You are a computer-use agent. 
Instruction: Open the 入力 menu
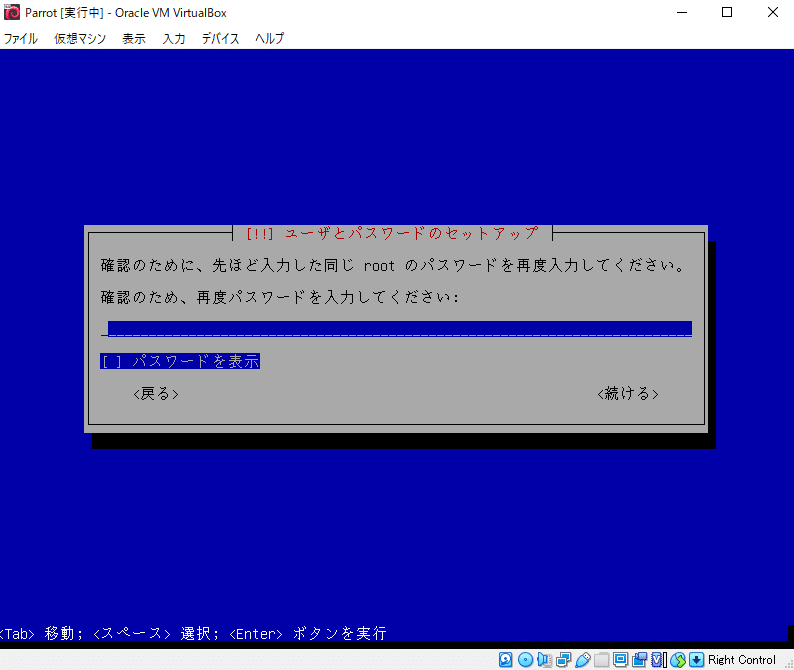174,38
